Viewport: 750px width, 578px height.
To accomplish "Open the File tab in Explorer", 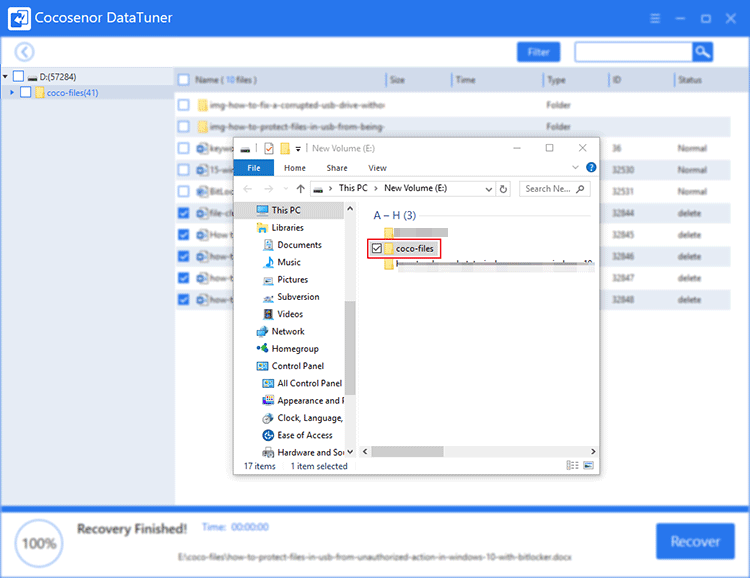I will [254, 168].
